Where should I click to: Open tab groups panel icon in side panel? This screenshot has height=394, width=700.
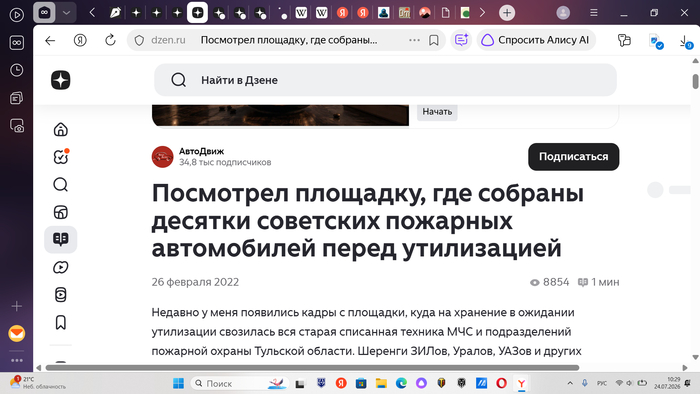click(x=17, y=98)
